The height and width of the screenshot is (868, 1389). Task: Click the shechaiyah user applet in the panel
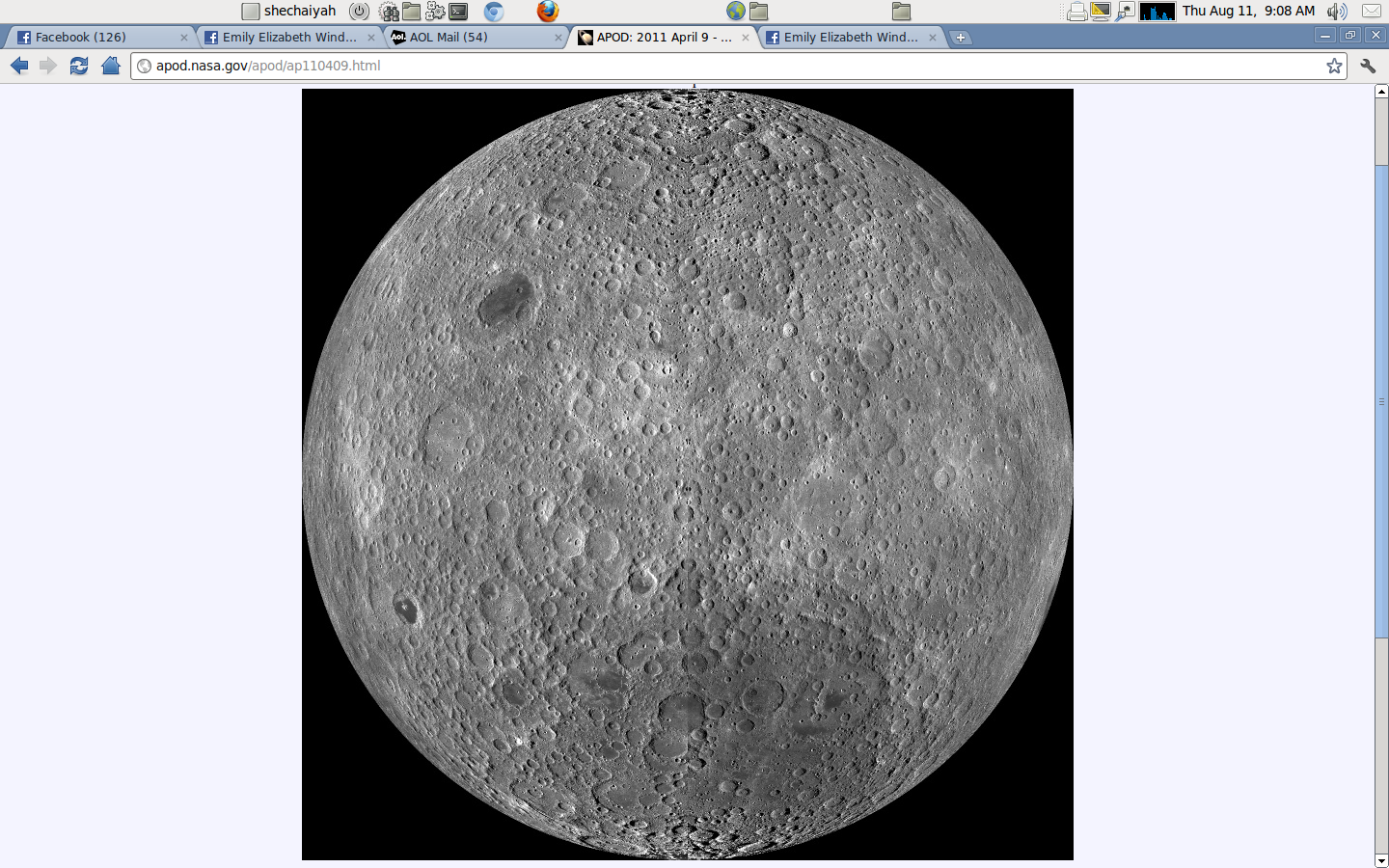pyautogui.click(x=289, y=12)
